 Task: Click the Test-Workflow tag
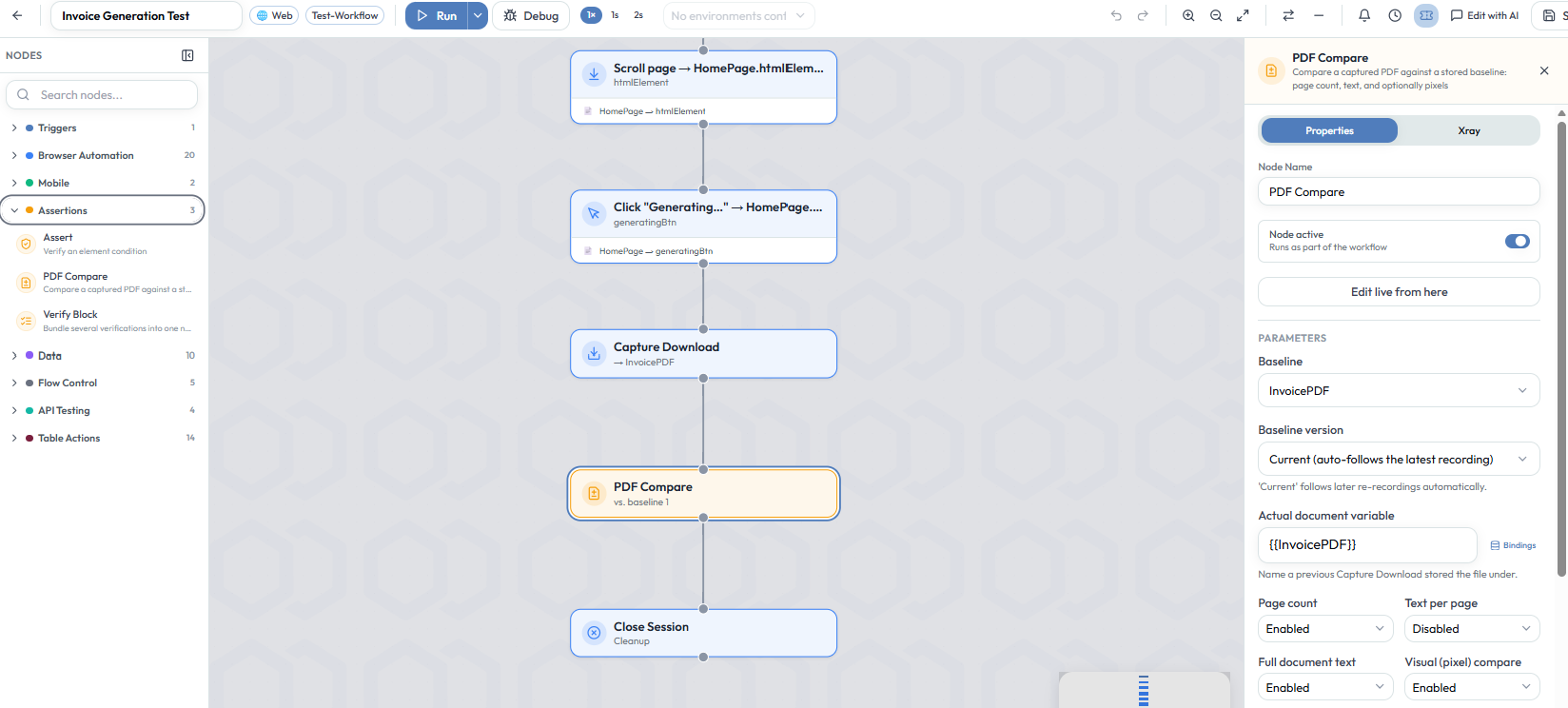click(345, 15)
